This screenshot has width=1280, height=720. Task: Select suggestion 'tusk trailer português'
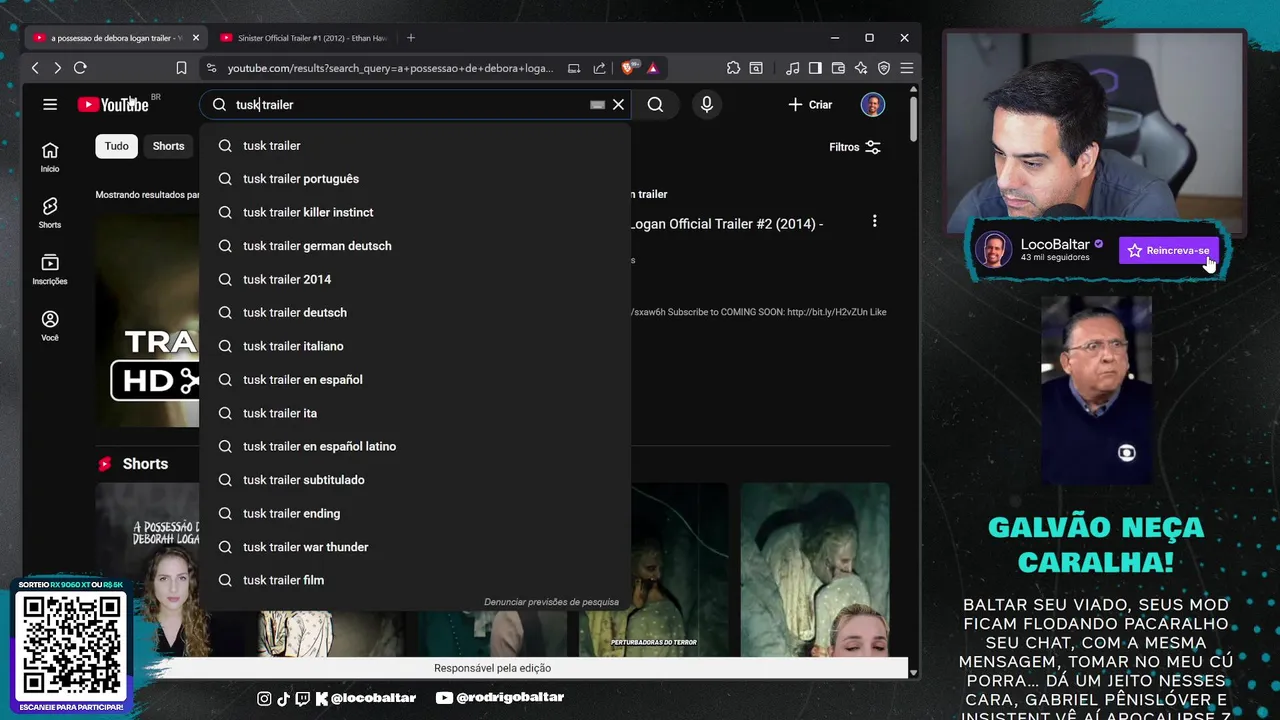coord(415,179)
